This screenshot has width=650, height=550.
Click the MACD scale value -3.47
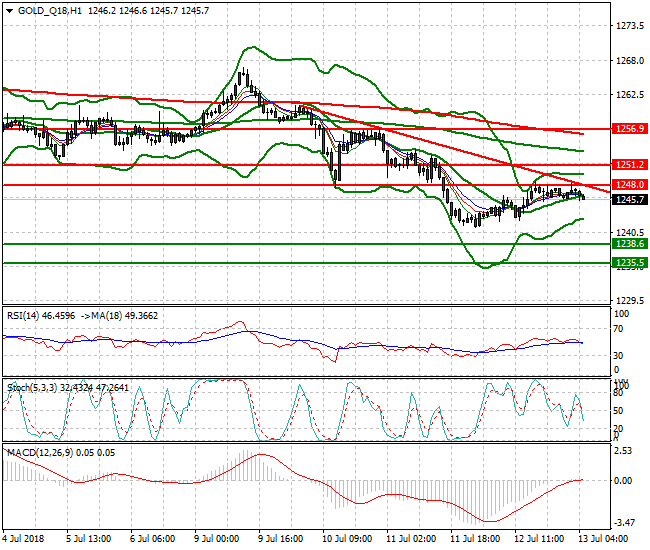[x=627, y=523]
